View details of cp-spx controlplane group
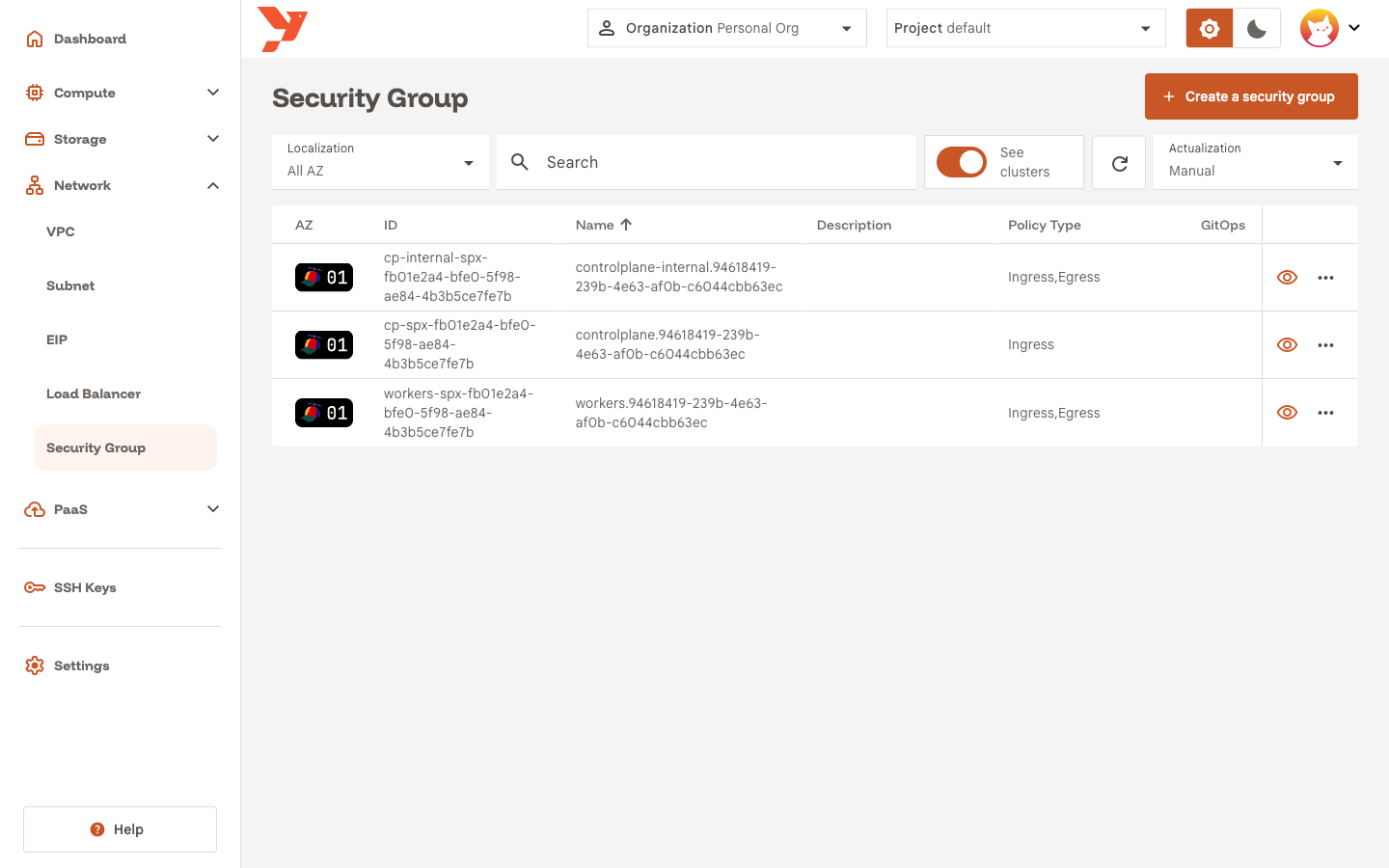 1287,345
